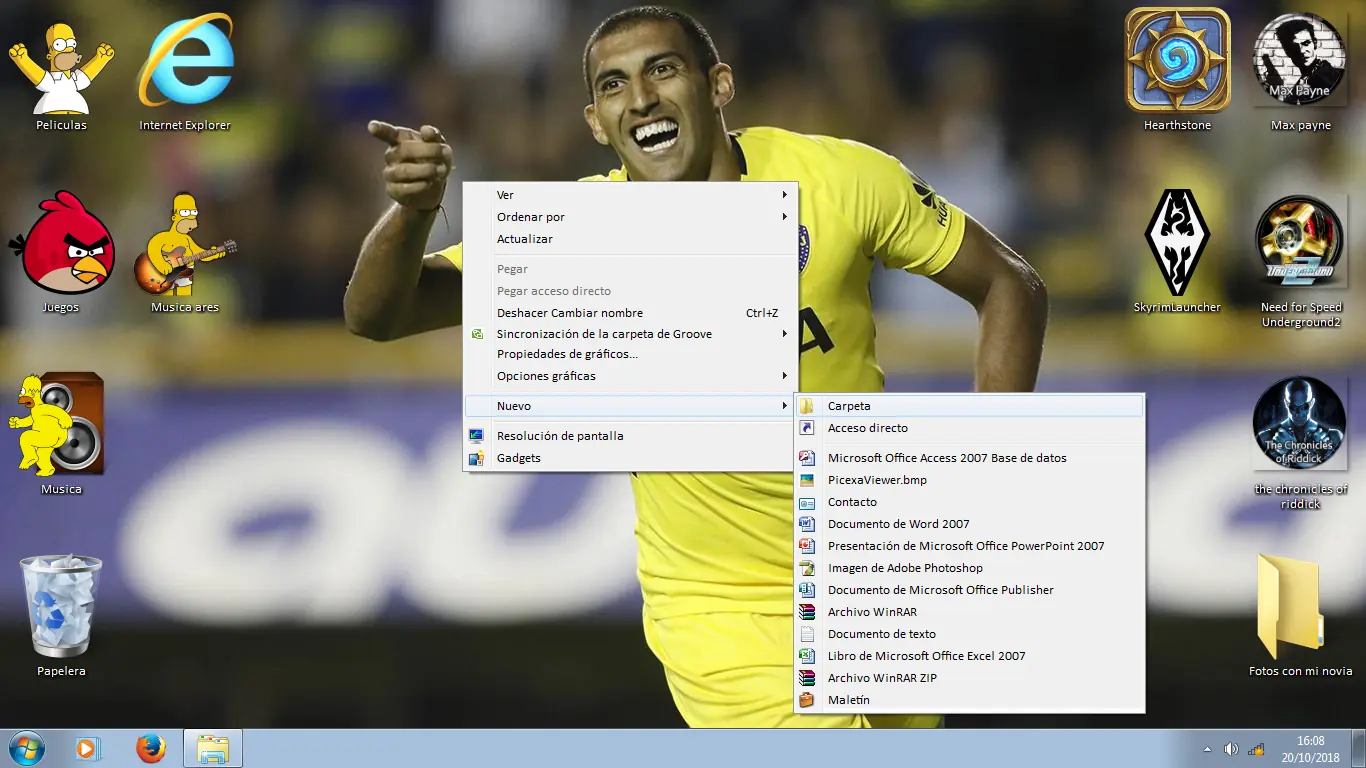Click Deshacer Cambiar nombre entry

630,313
